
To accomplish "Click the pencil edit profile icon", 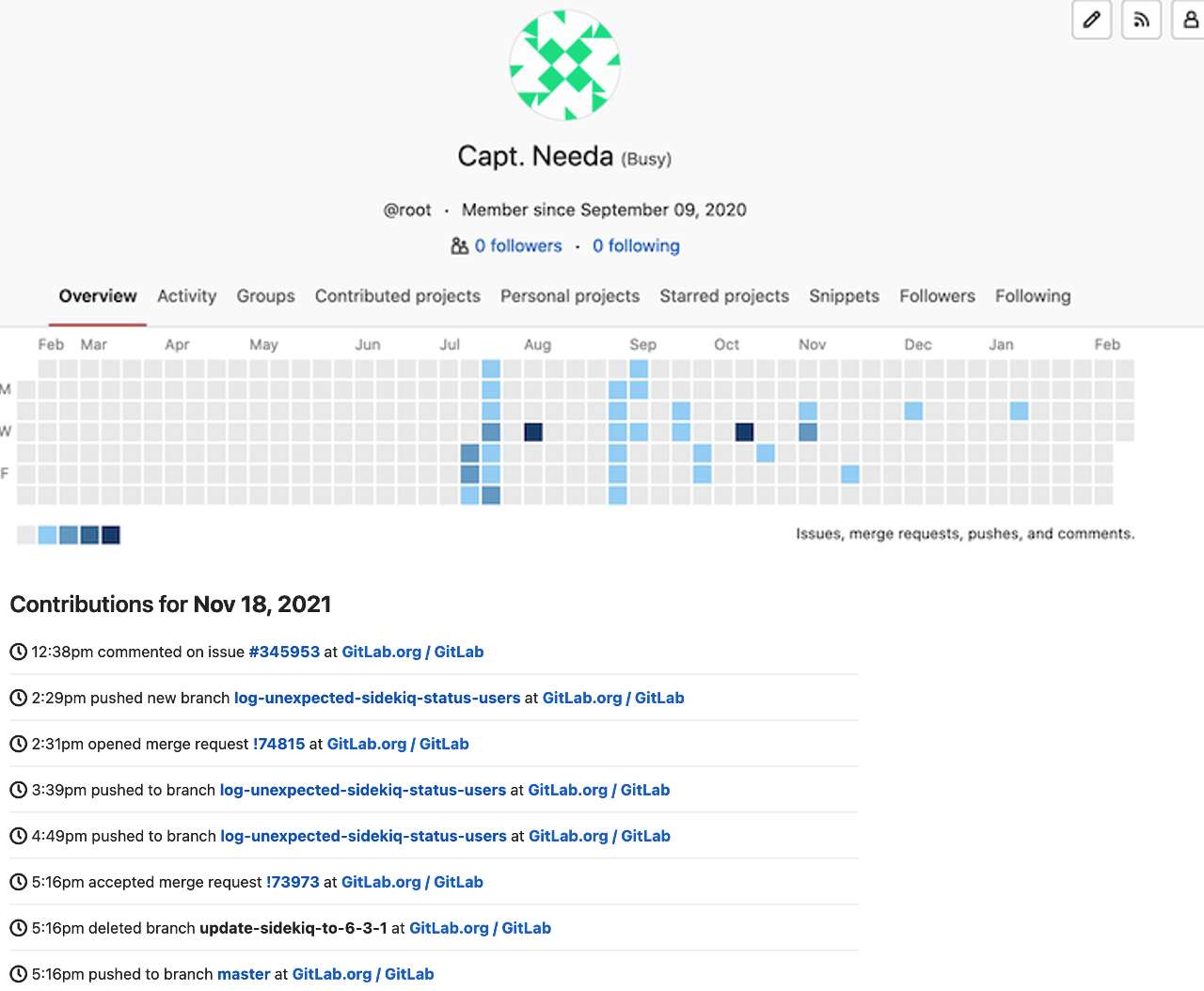I will (1091, 20).
